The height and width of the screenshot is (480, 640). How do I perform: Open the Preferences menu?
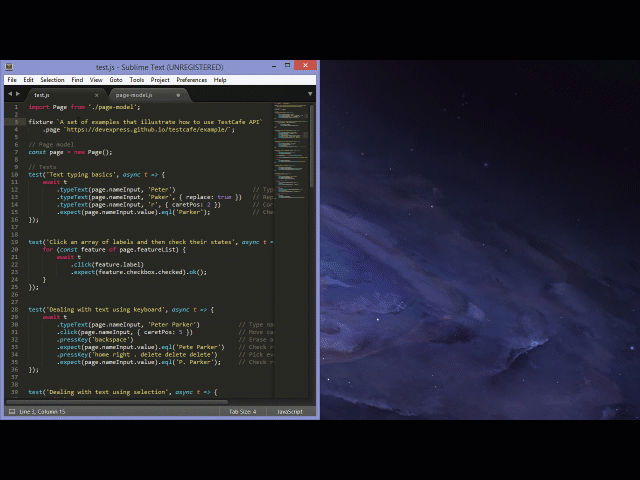[192, 80]
